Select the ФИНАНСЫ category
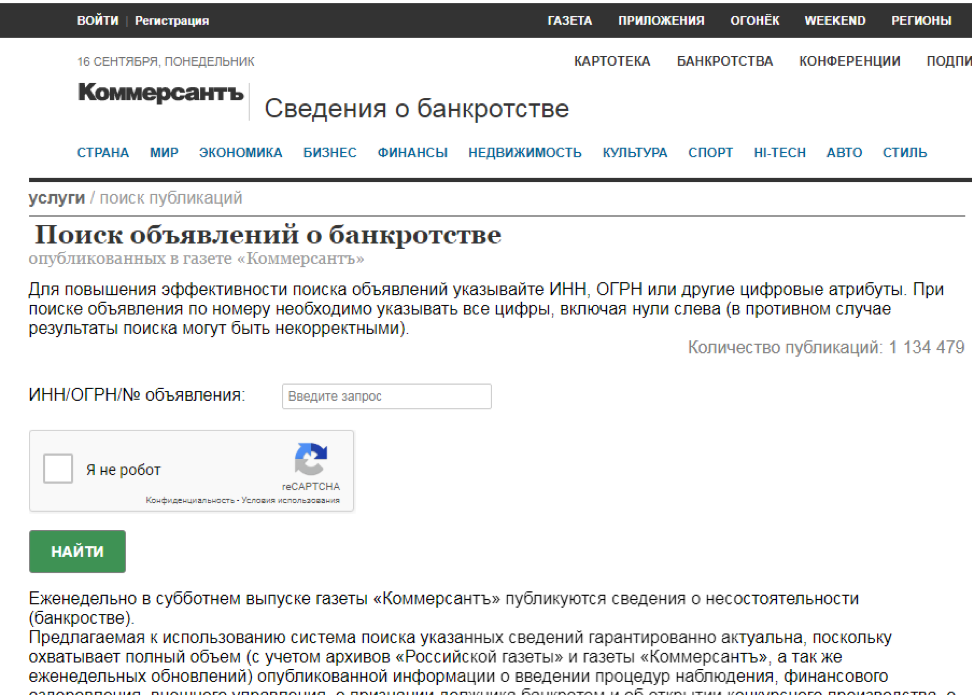Viewport: 972px width, 695px height. click(x=413, y=153)
